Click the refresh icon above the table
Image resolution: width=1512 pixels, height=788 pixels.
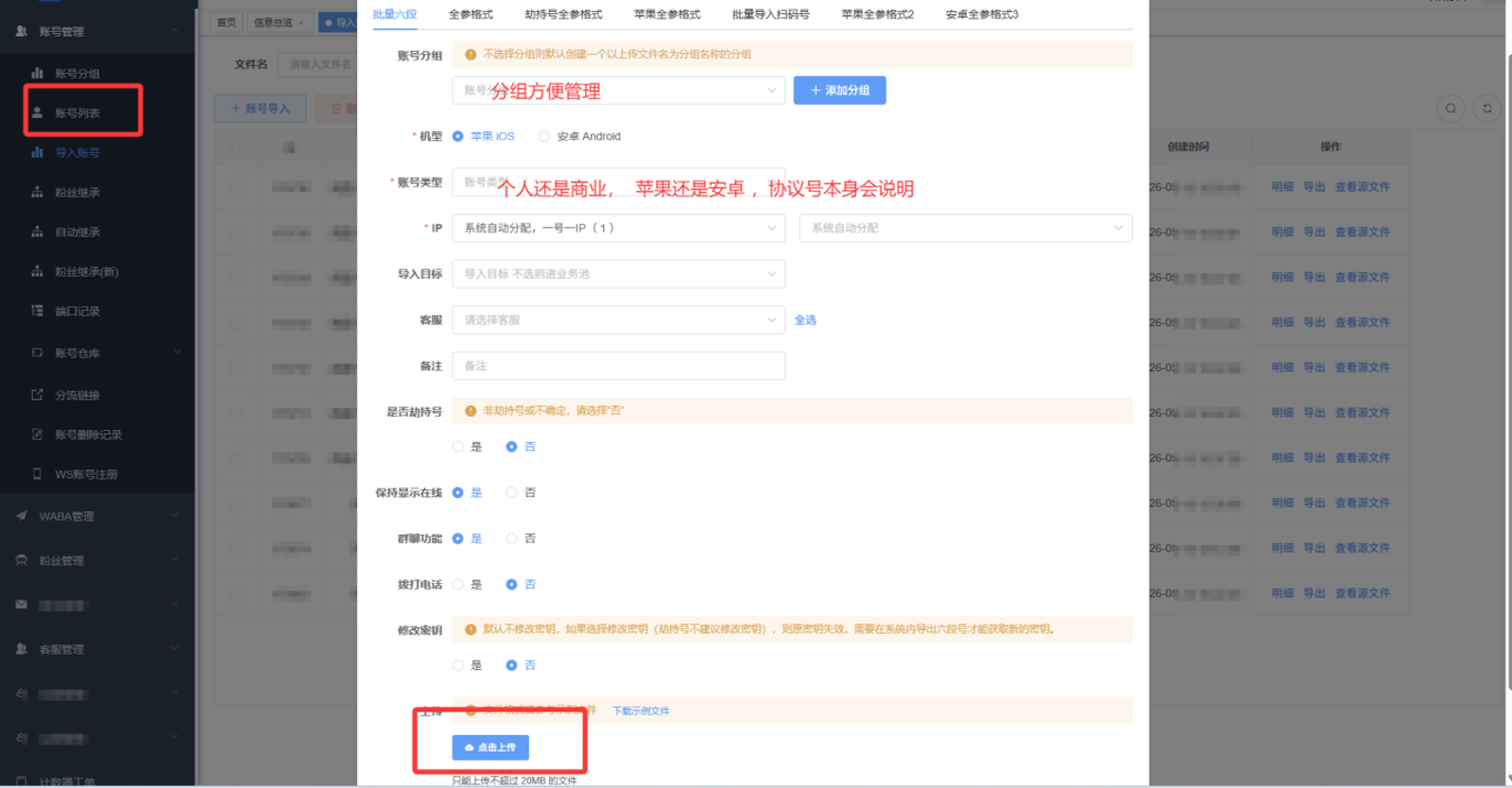(x=1486, y=108)
